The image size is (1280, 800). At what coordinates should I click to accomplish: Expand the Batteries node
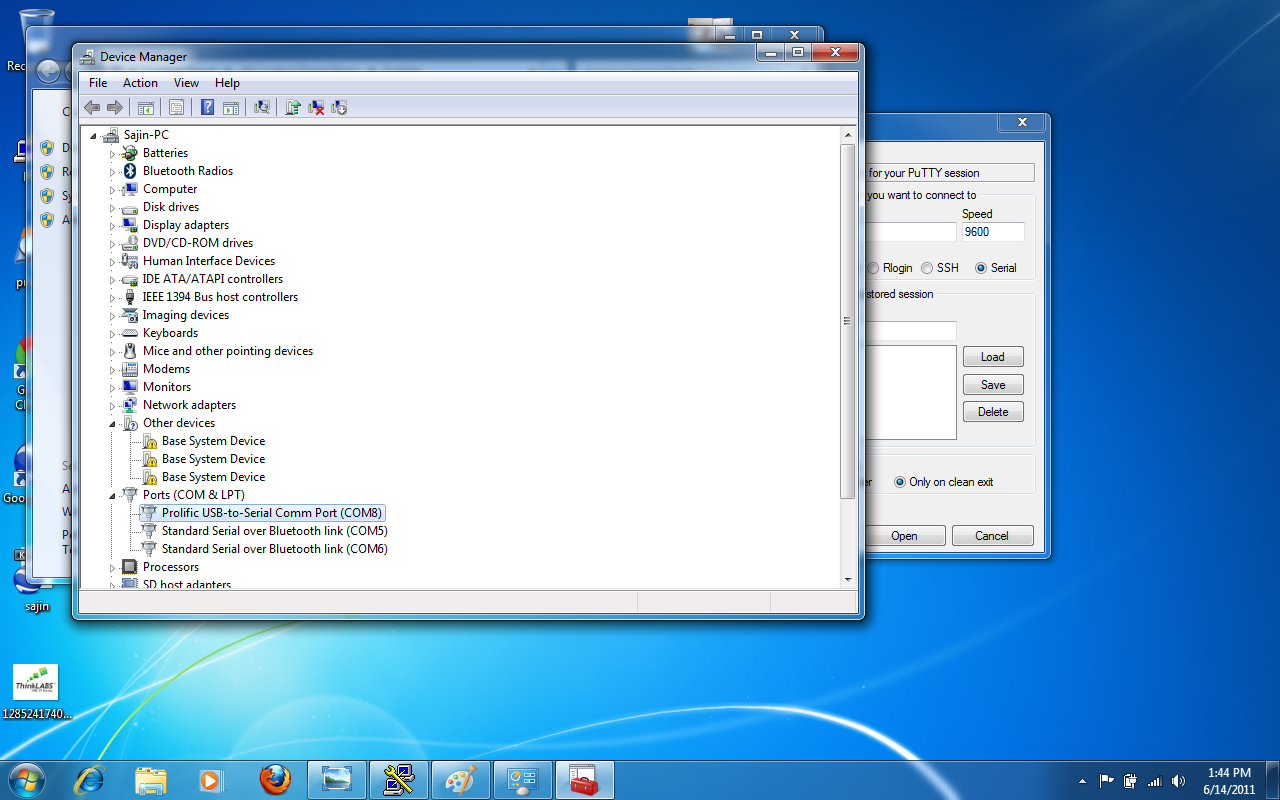(x=113, y=154)
